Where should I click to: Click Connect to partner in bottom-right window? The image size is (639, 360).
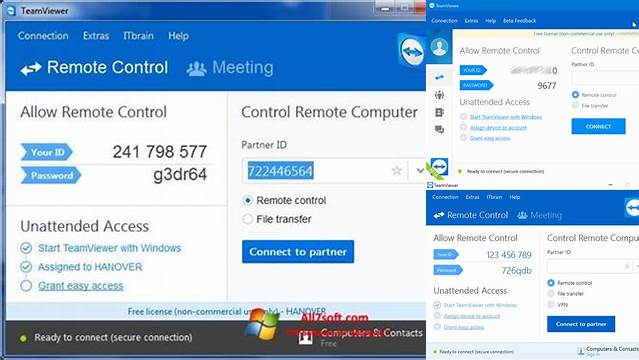tap(581, 324)
